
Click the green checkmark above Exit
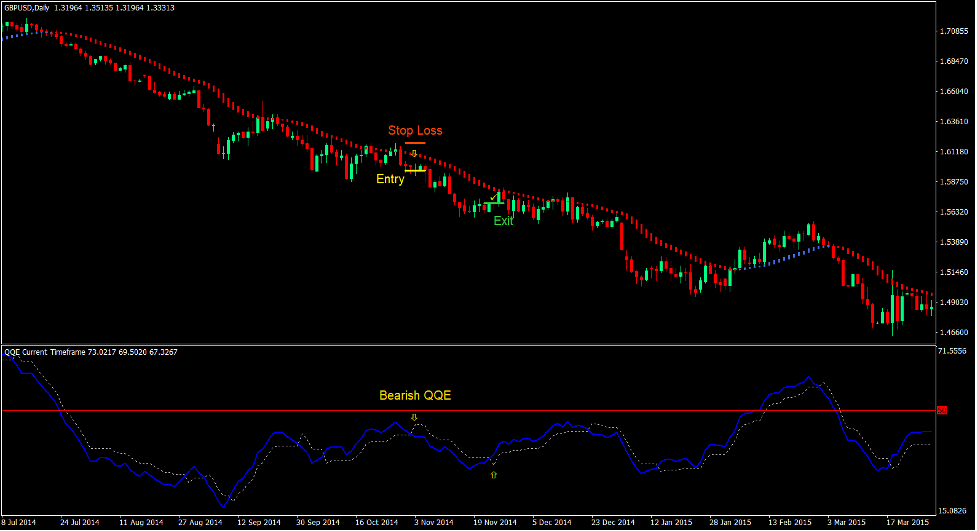(x=496, y=198)
